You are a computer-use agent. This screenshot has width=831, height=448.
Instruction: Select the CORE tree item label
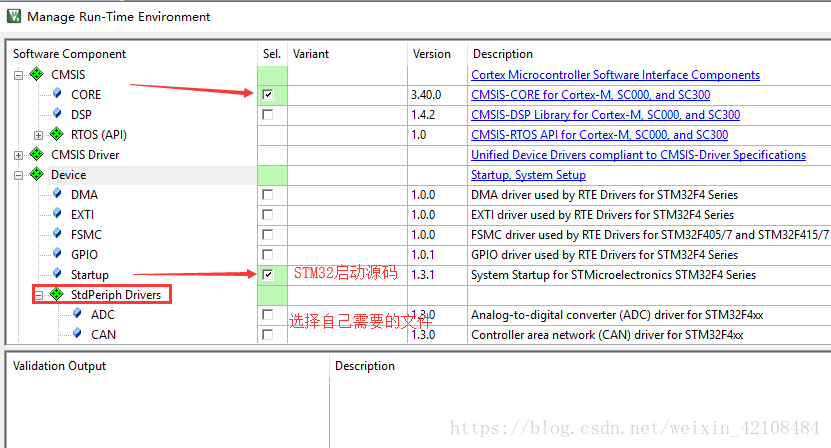86,95
